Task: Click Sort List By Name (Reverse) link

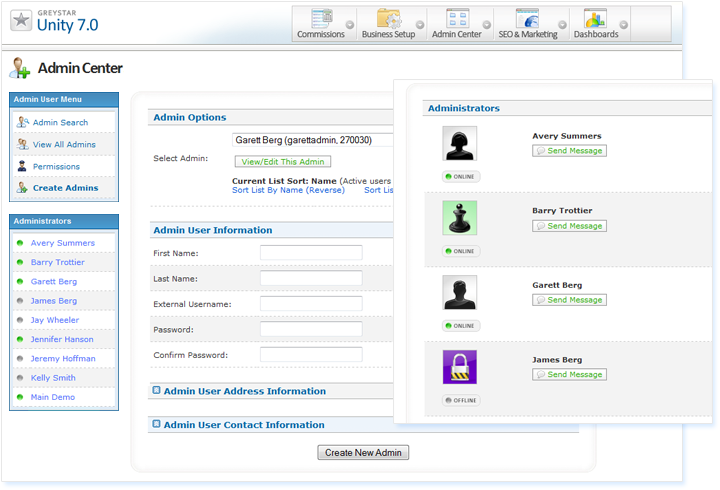Action: 289,190
